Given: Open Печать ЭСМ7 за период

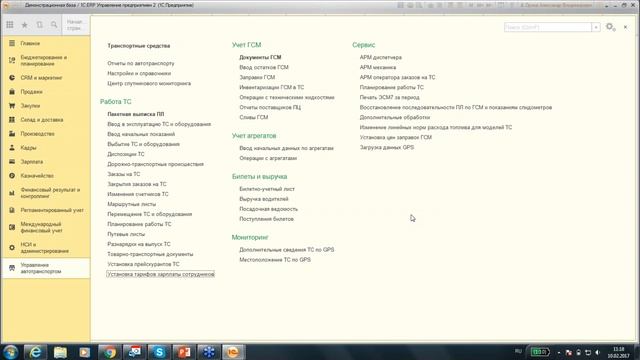Looking at the screenshot, I should click(389, 98).
